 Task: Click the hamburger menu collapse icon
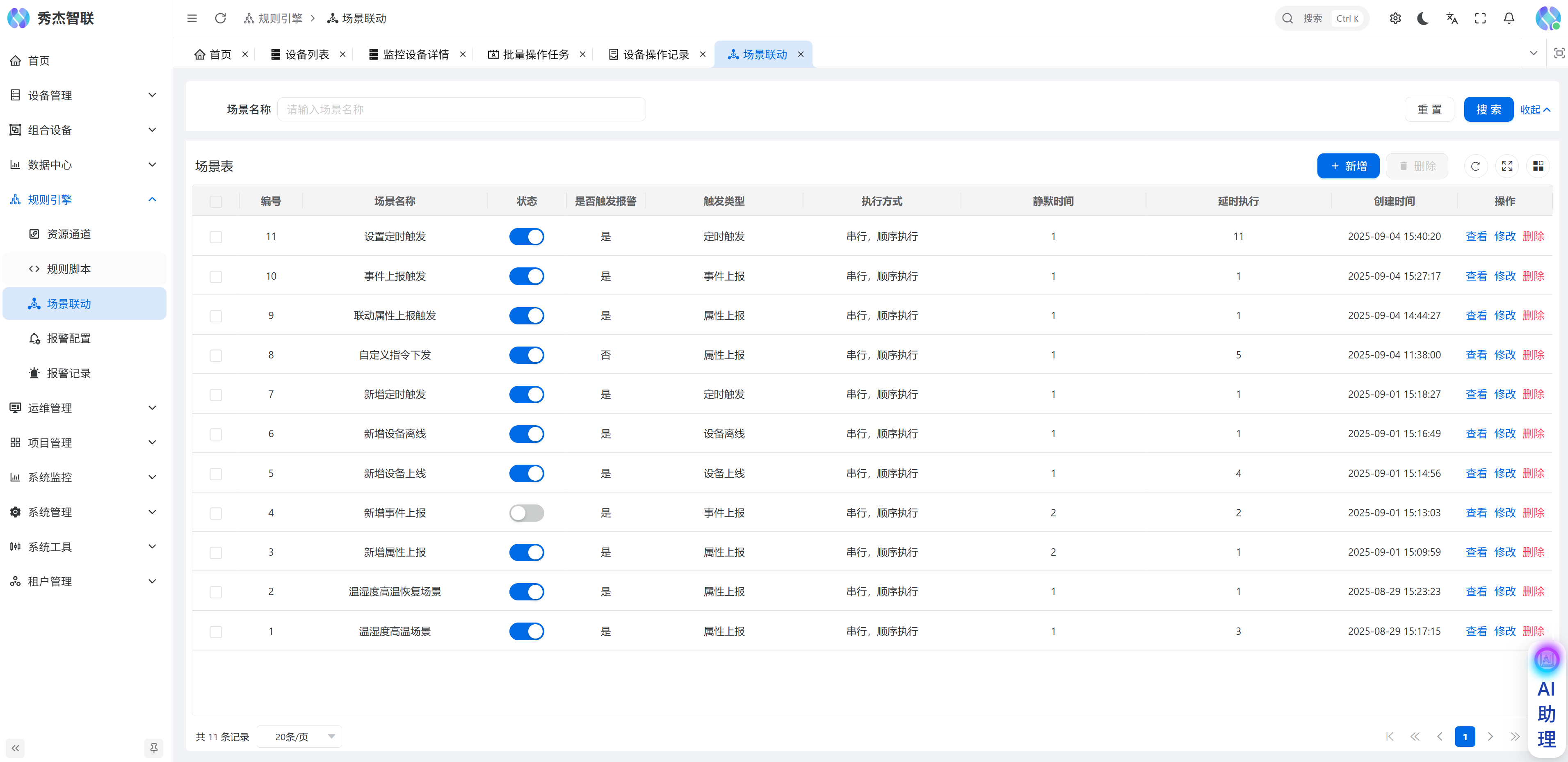(x=192, y=18)
